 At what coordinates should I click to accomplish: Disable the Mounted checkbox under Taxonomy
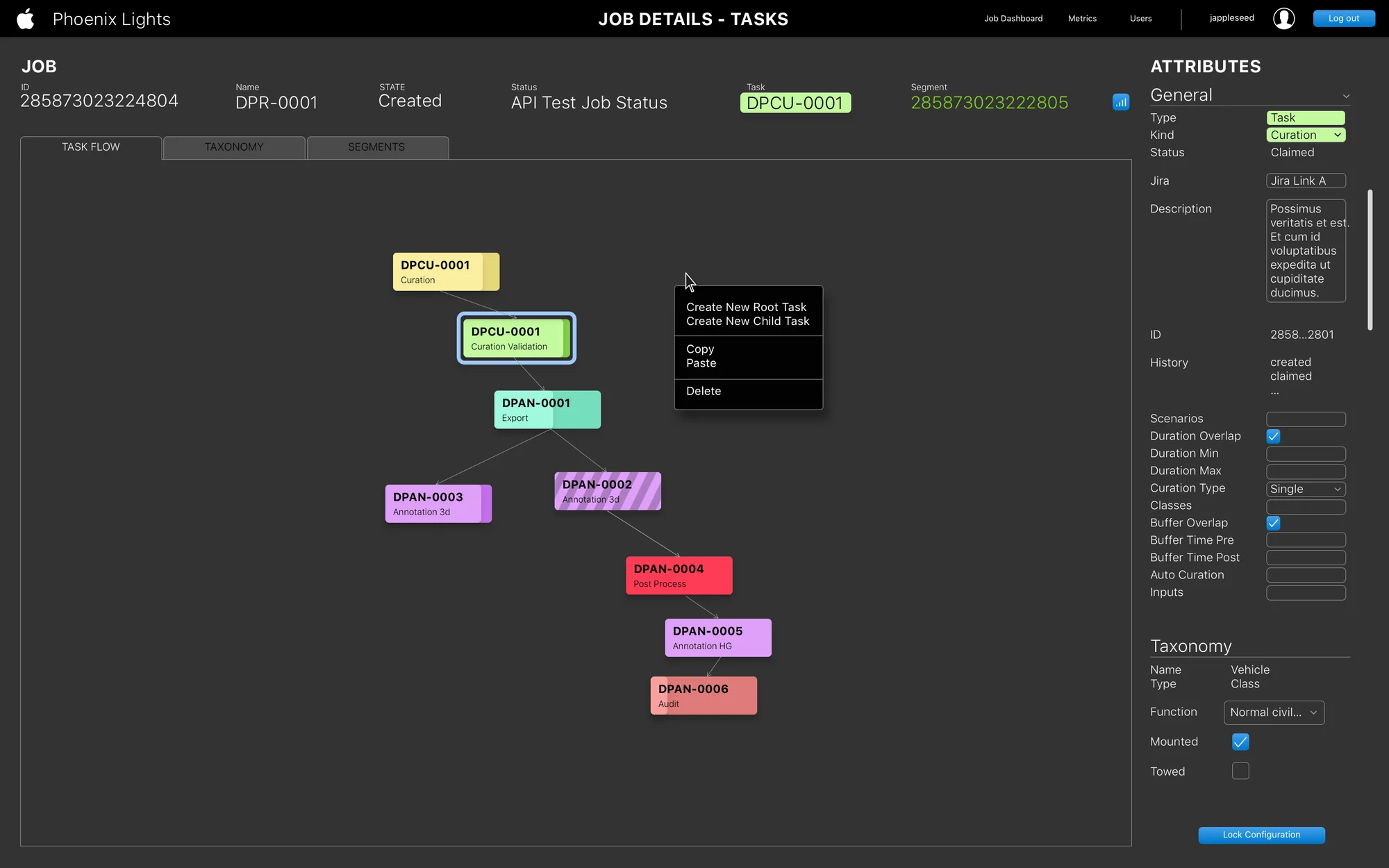click(x=1240, y=742)
